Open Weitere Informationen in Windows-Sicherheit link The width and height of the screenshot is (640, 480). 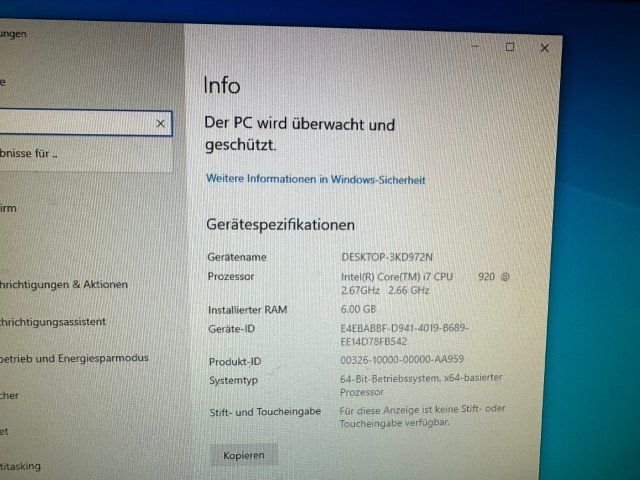pos(316,179)
